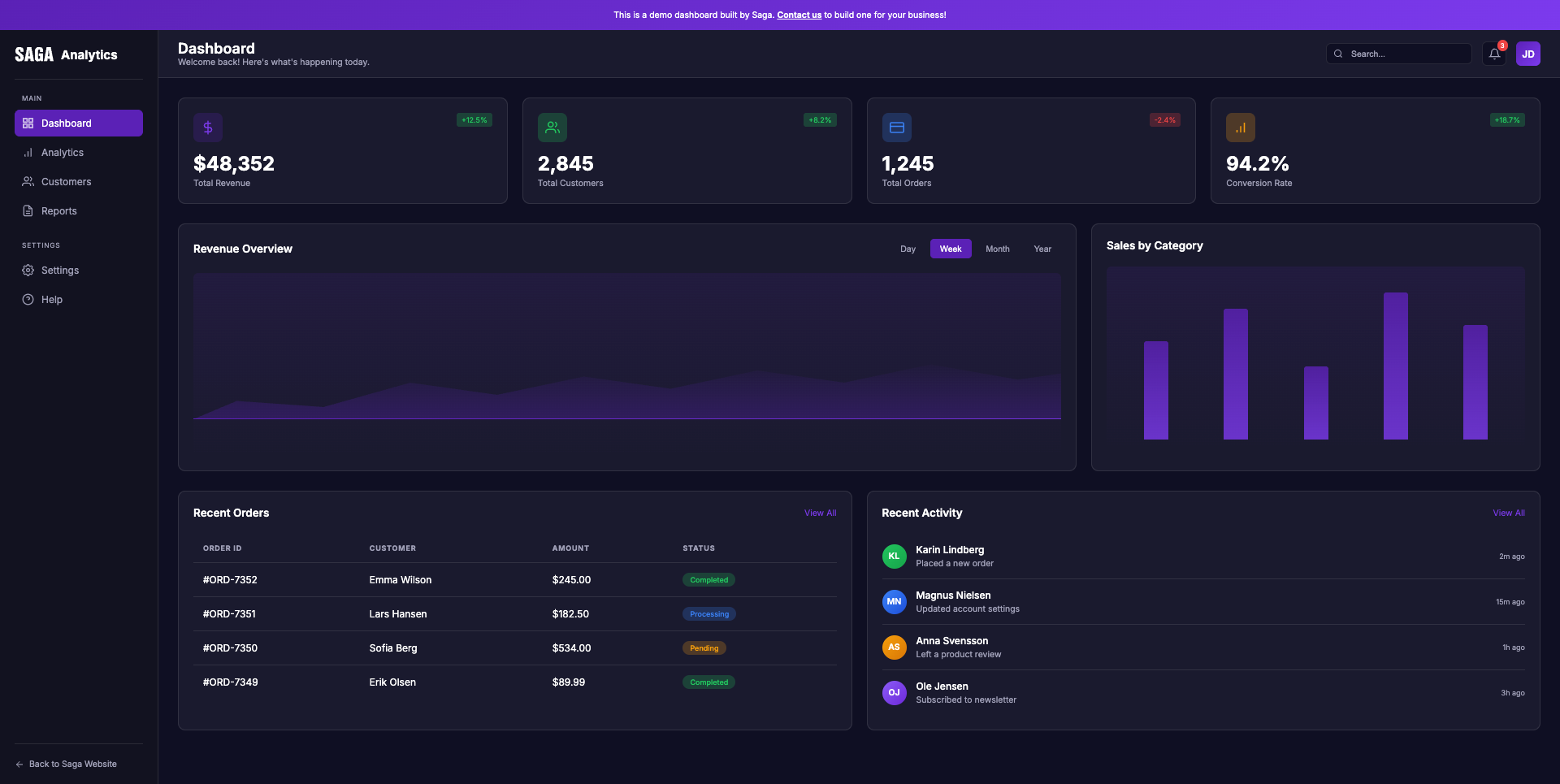Viewport: 1560px width, 784px height.
Task: Click the Contact us link in banner
Action: [799, 15]
